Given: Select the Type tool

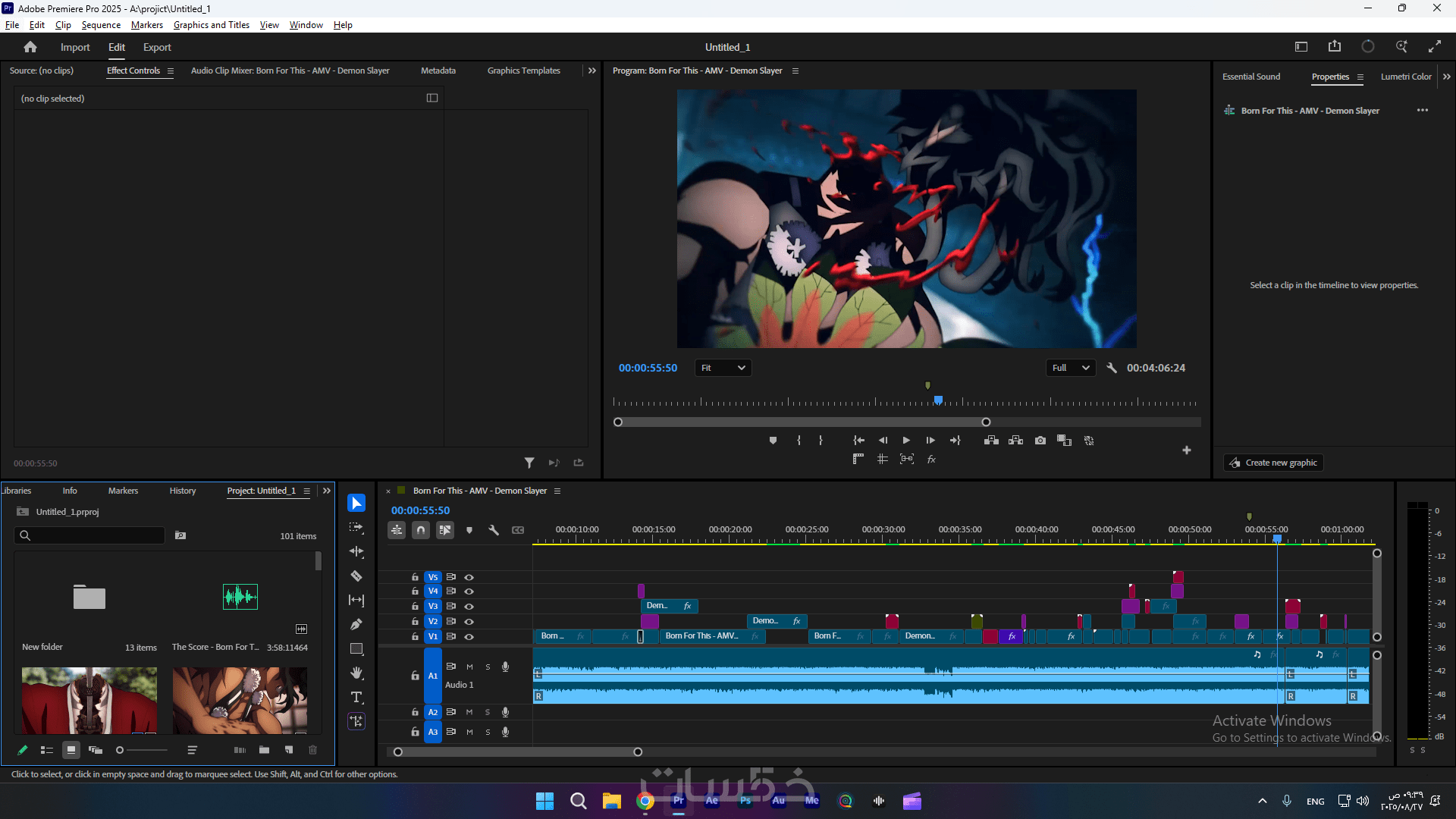Looking at the screenshot, I should pos(356,698).
